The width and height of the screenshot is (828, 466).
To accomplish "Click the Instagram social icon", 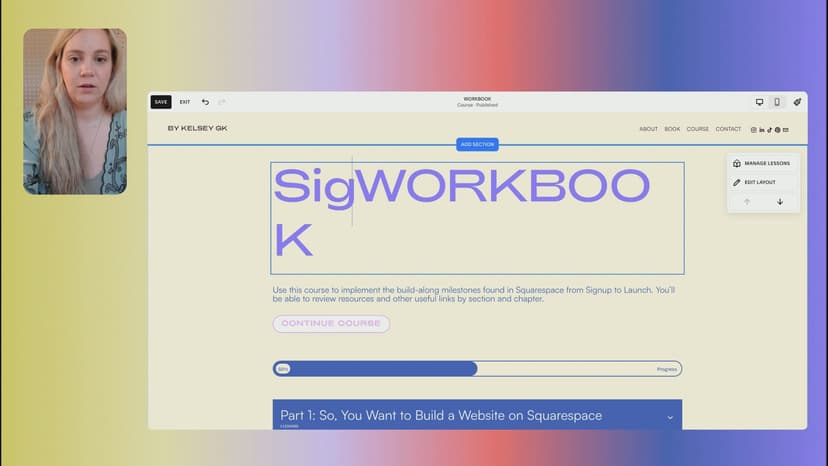I will tap(754, 129).
